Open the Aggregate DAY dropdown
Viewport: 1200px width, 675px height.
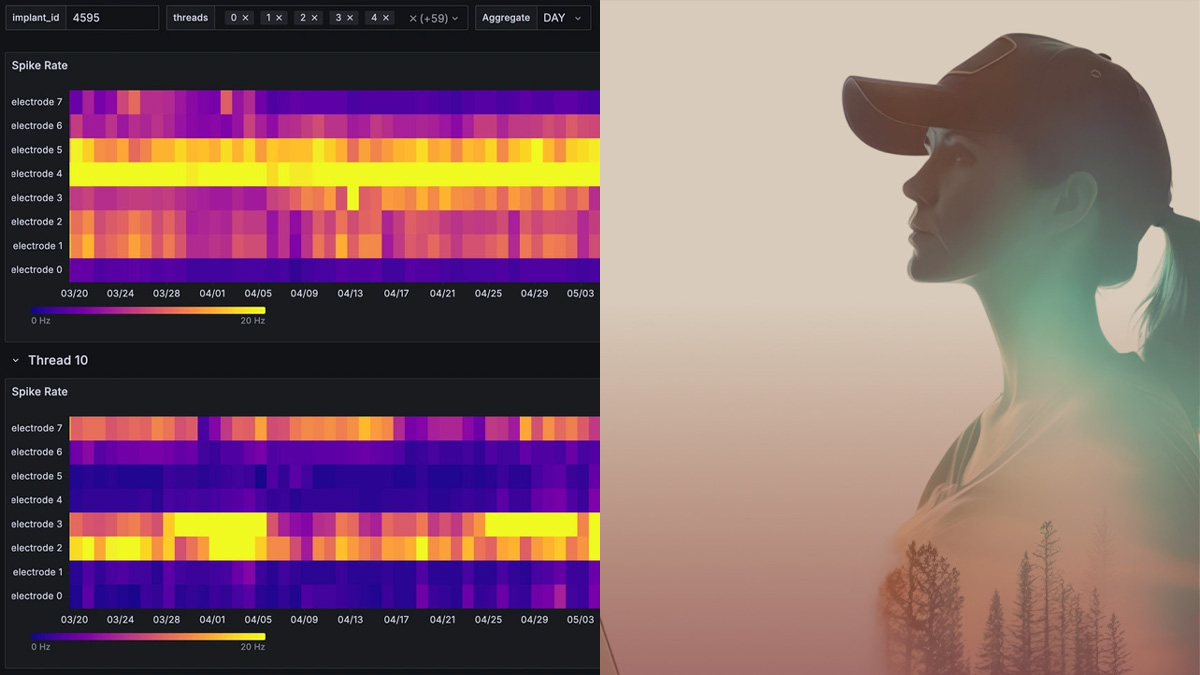point(564,18)
